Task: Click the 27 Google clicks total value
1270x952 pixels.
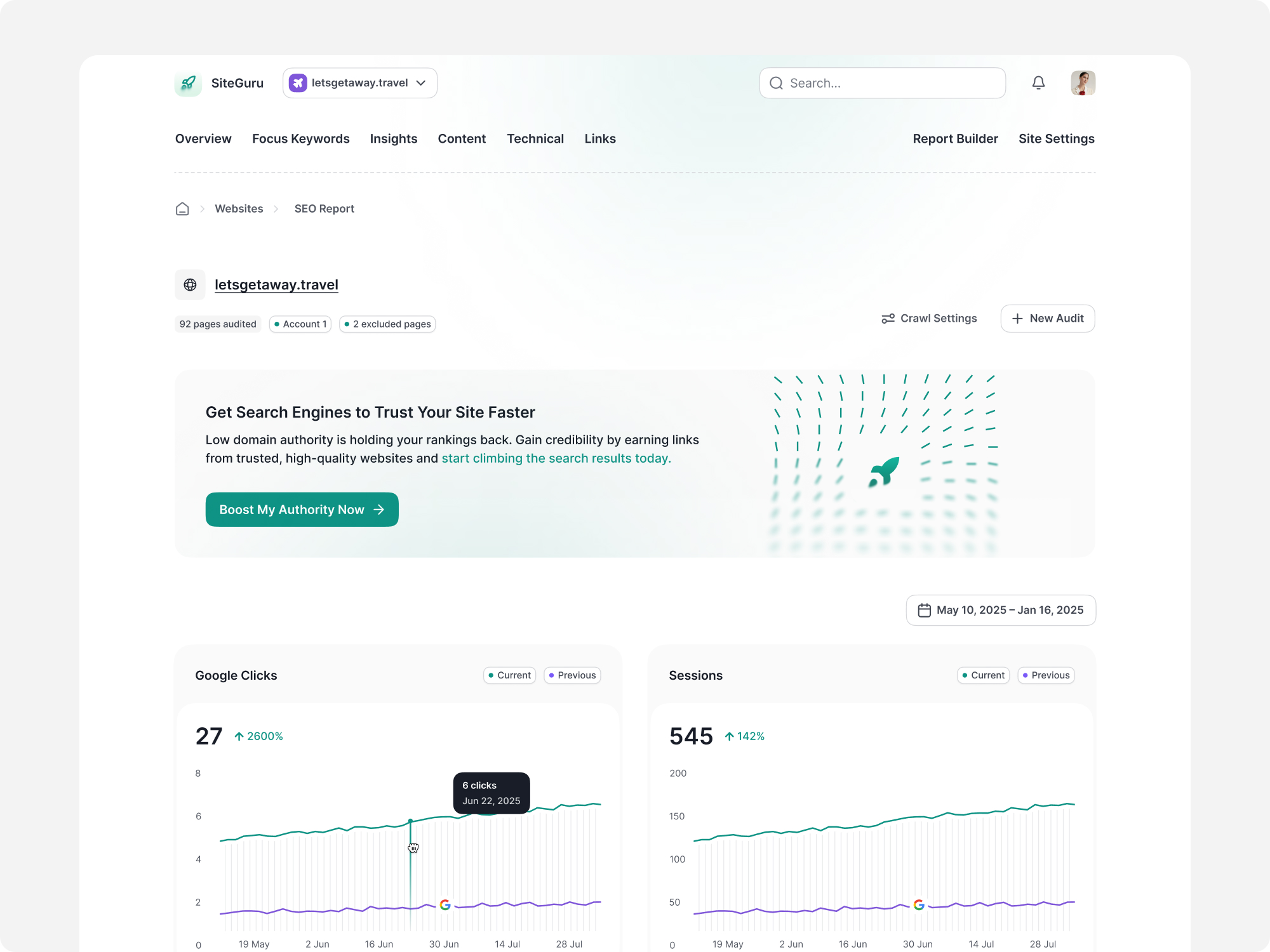Action: coord(209,736)
